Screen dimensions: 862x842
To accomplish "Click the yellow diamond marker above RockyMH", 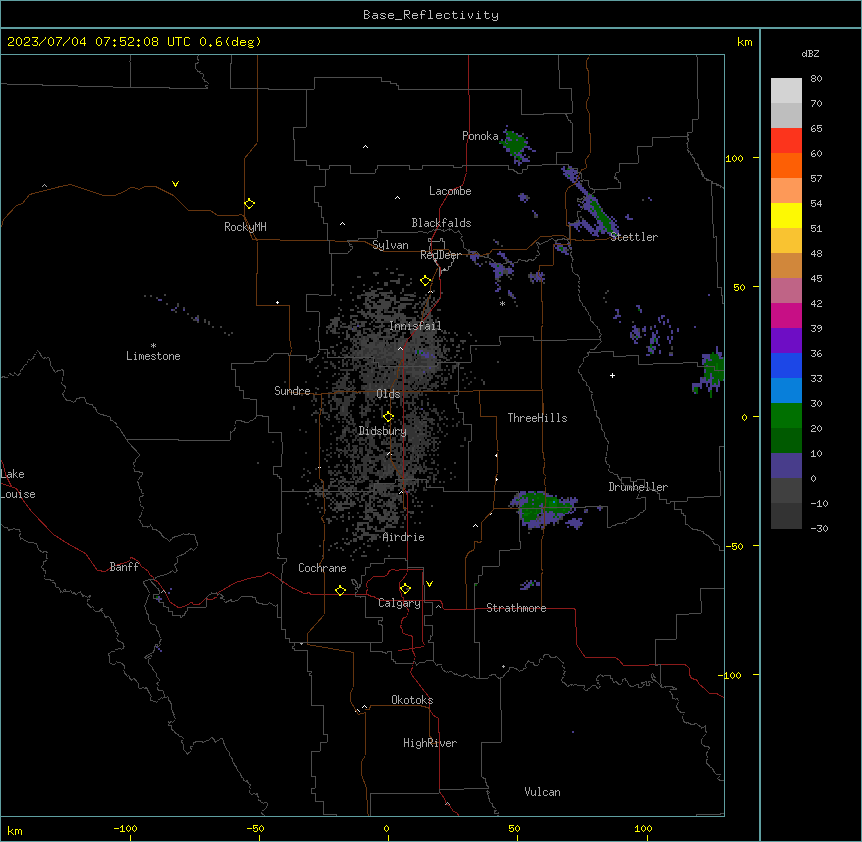I will 250,204.
